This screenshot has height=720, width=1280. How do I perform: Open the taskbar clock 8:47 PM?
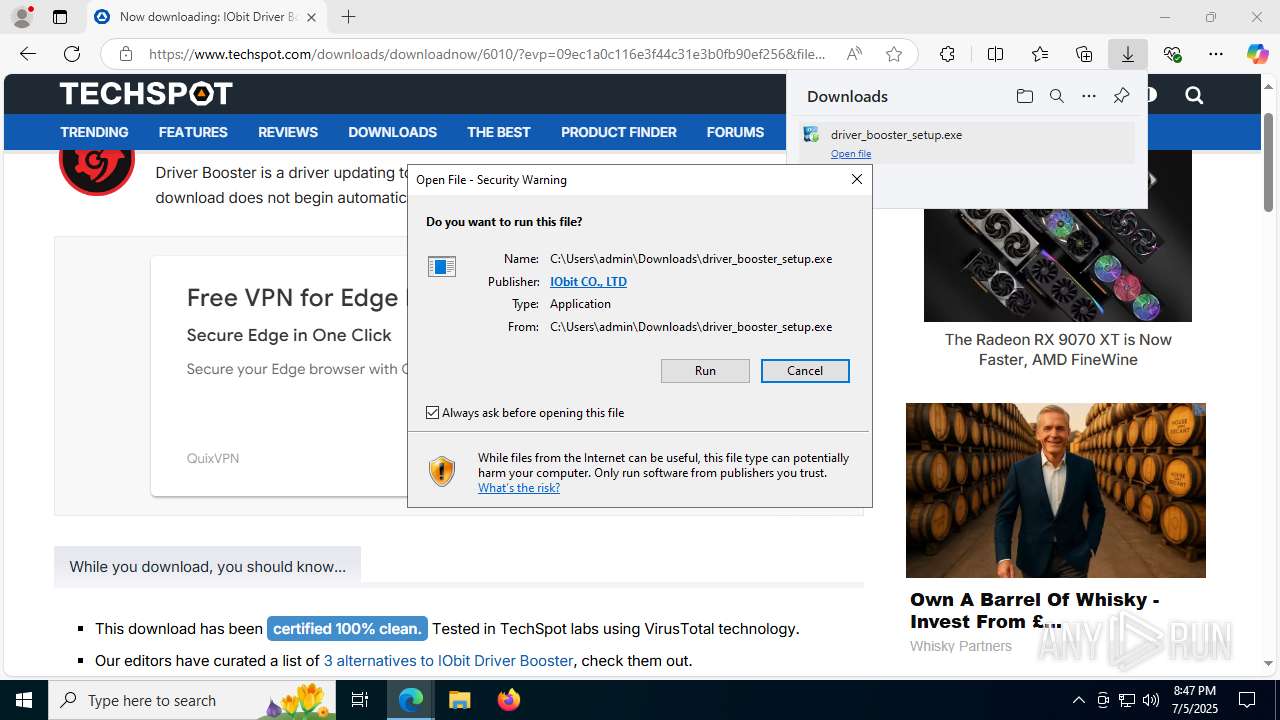click(x=1194, y=700)
